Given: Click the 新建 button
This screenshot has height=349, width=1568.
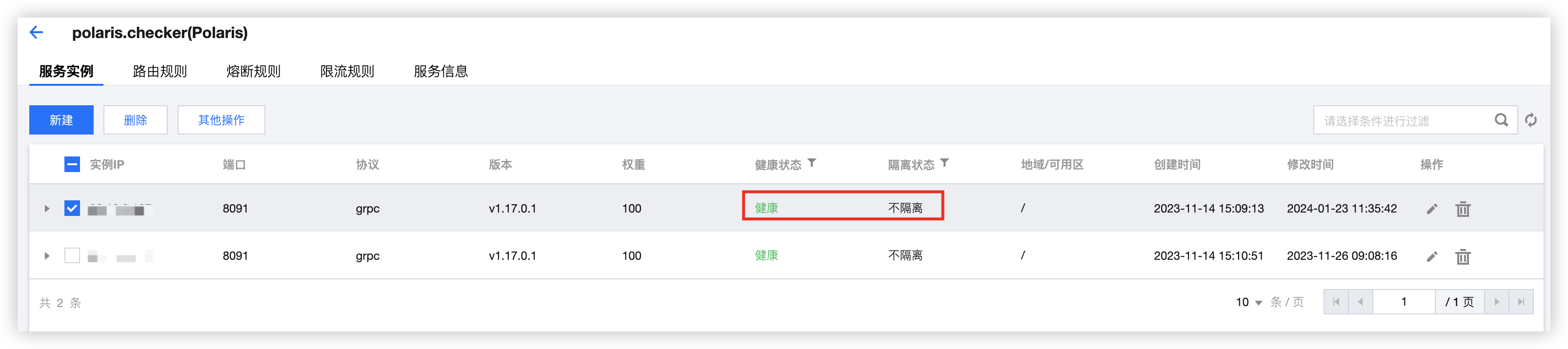Looking at the screenshot, I should pyautogui.click(x=61, y=120).
